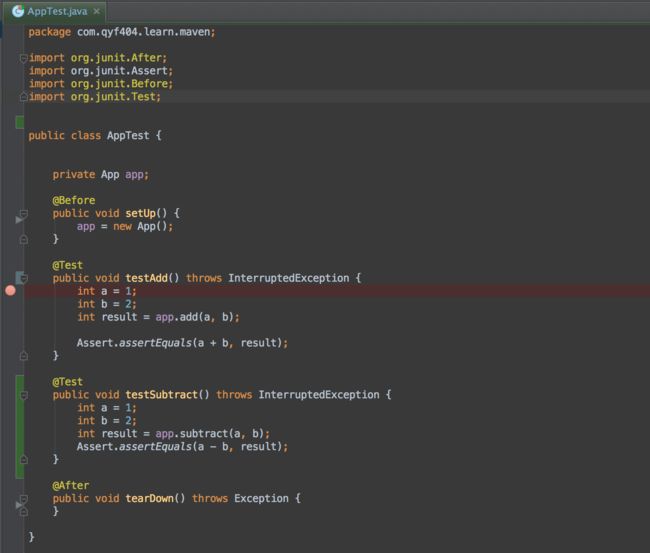Click the '@Test' annotation above testSubtract
This screenshot has height=553, width=650.
68,382
